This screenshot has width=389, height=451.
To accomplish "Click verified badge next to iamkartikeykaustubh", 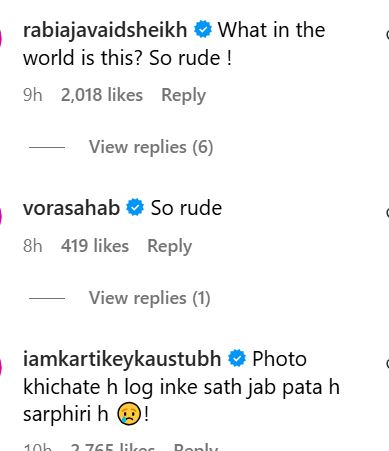I will click(x=237, y=358).
